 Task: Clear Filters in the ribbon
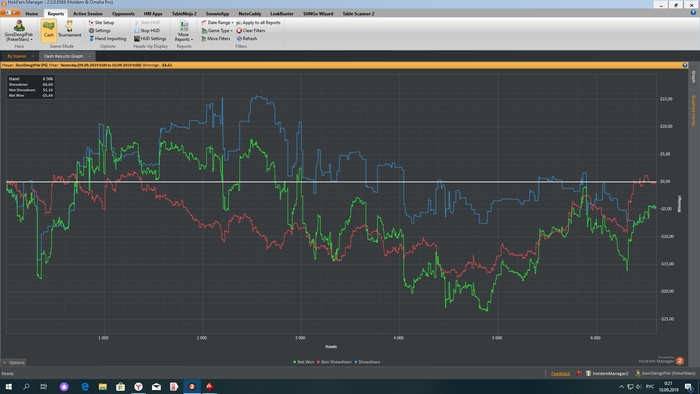[x=250, y=30]
